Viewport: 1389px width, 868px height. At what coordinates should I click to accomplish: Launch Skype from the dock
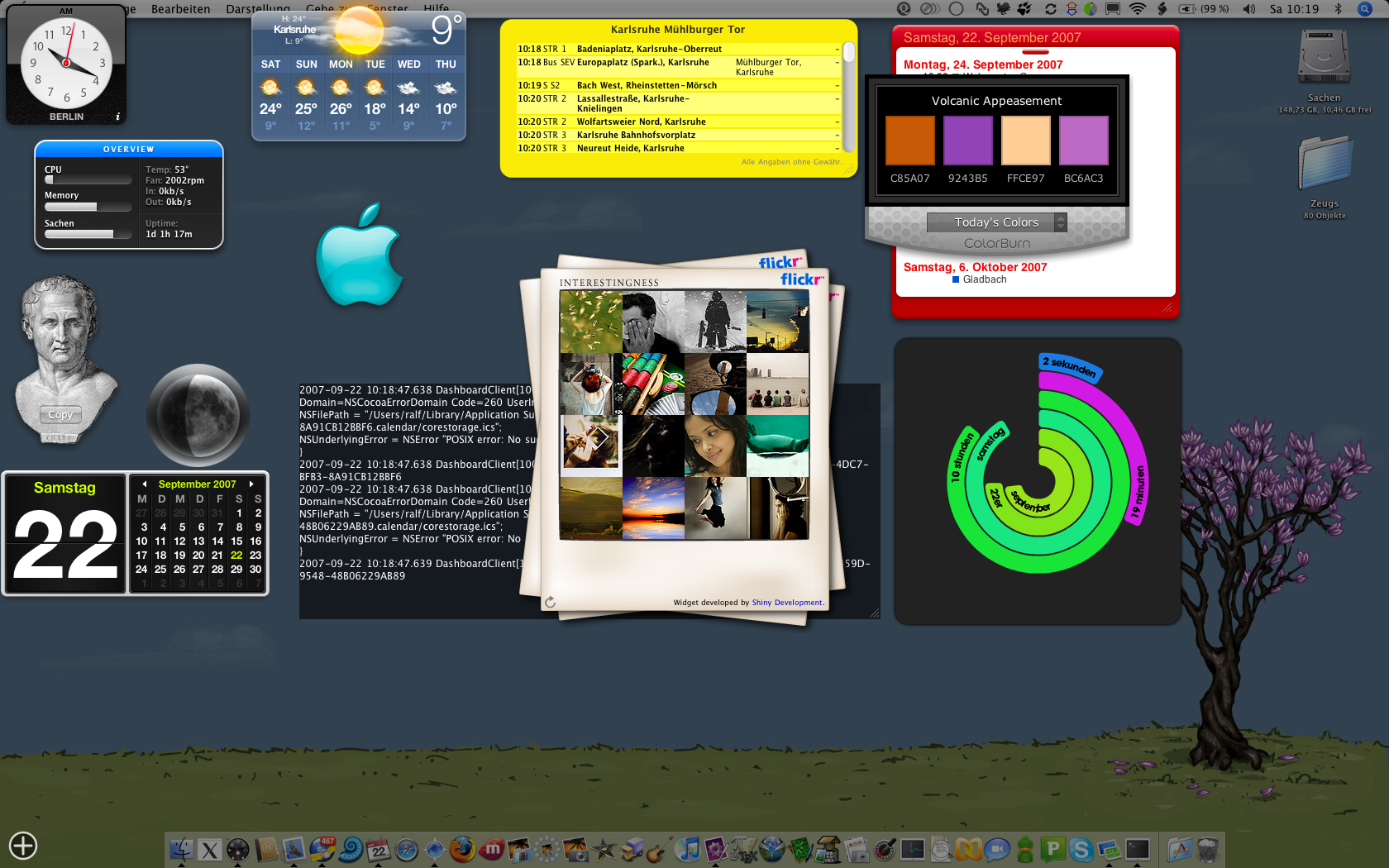pos(1081,849)
